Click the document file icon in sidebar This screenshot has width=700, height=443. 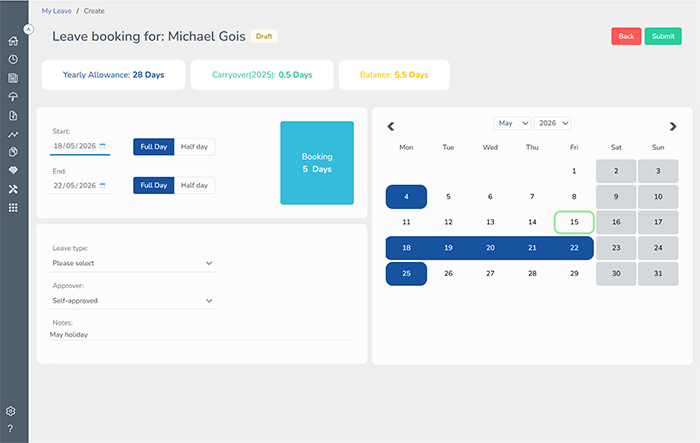coord(13,116)
